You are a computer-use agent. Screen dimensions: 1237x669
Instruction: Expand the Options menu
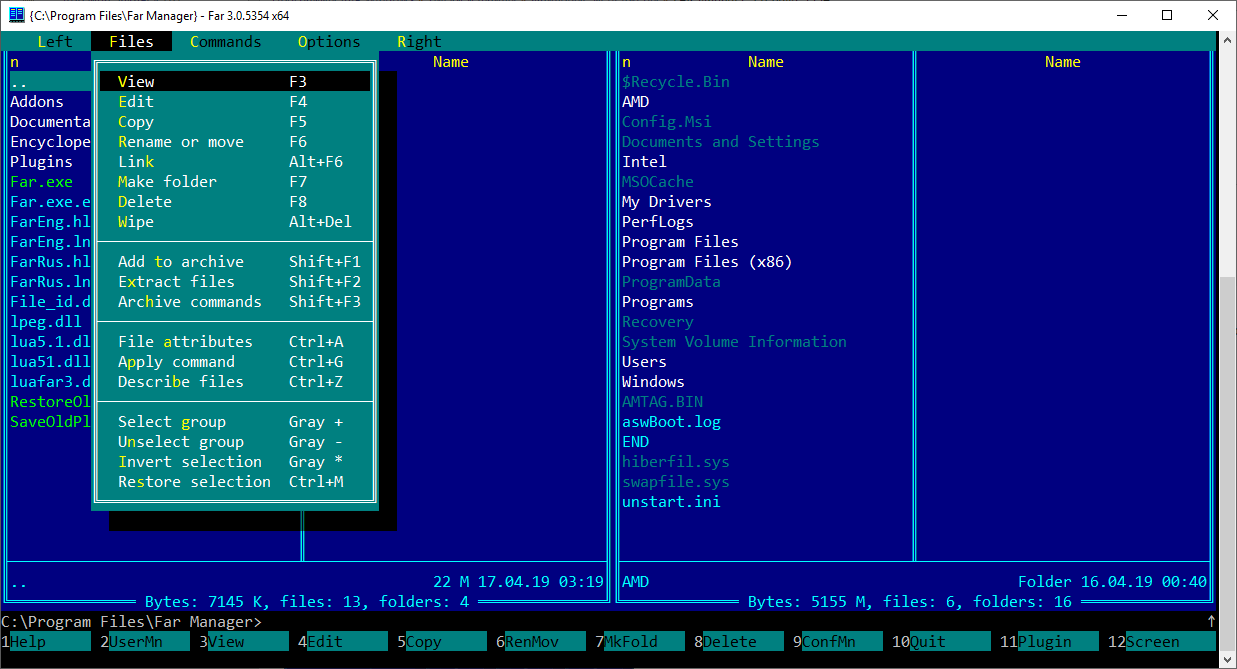[x=329, y=42]
